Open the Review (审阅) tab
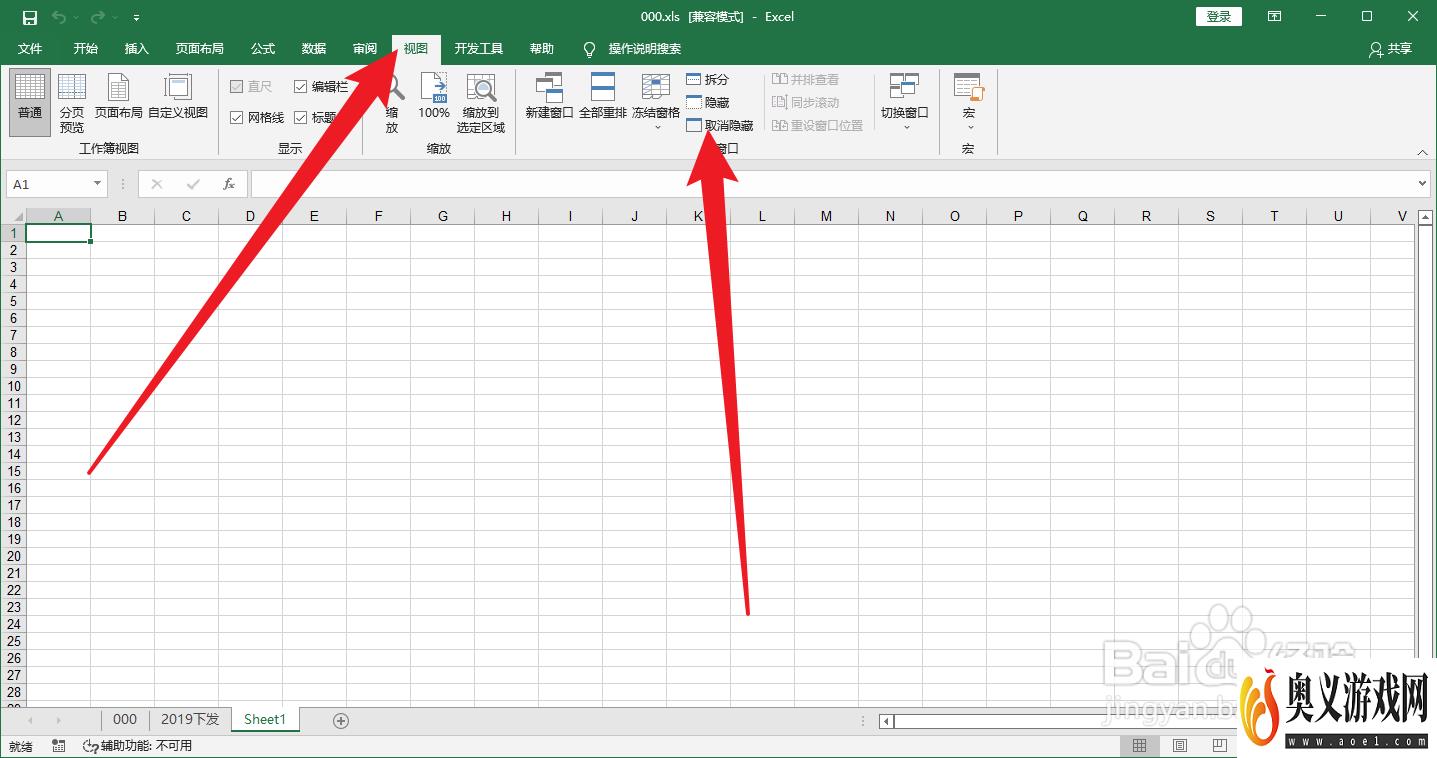Screen dimensions: 1437x758 click(x=365, y=48)
